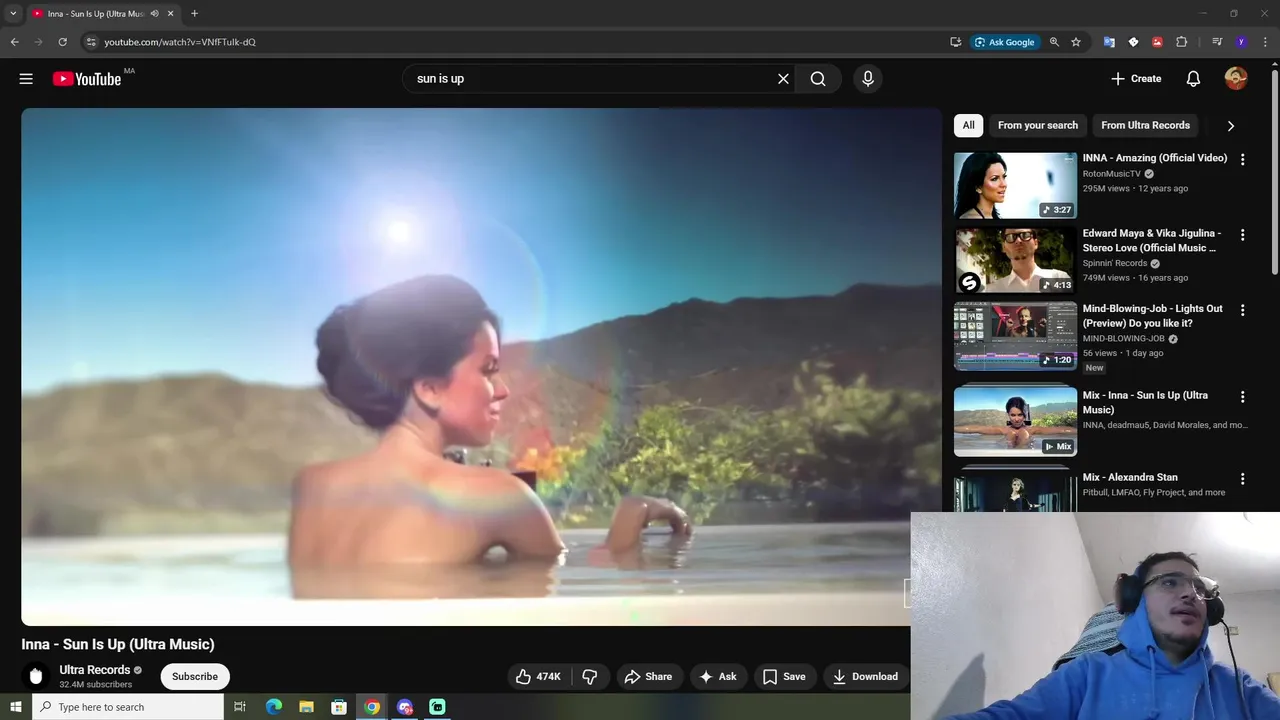The image size is (1280, 720).
Task: Open Ultra Records channel name link
Action: click(95, 670)
